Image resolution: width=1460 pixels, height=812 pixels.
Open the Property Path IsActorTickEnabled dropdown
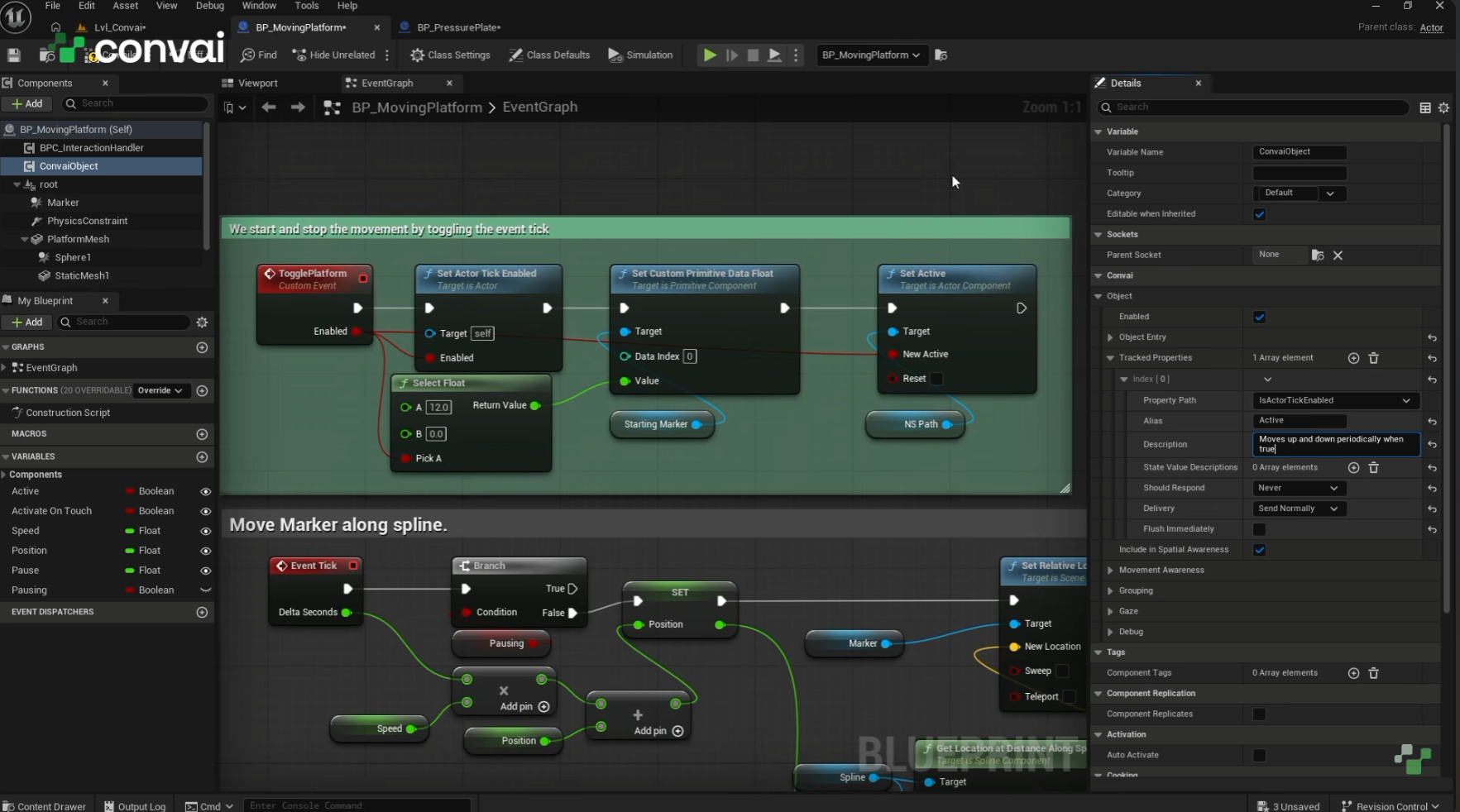click(1336, 400)
